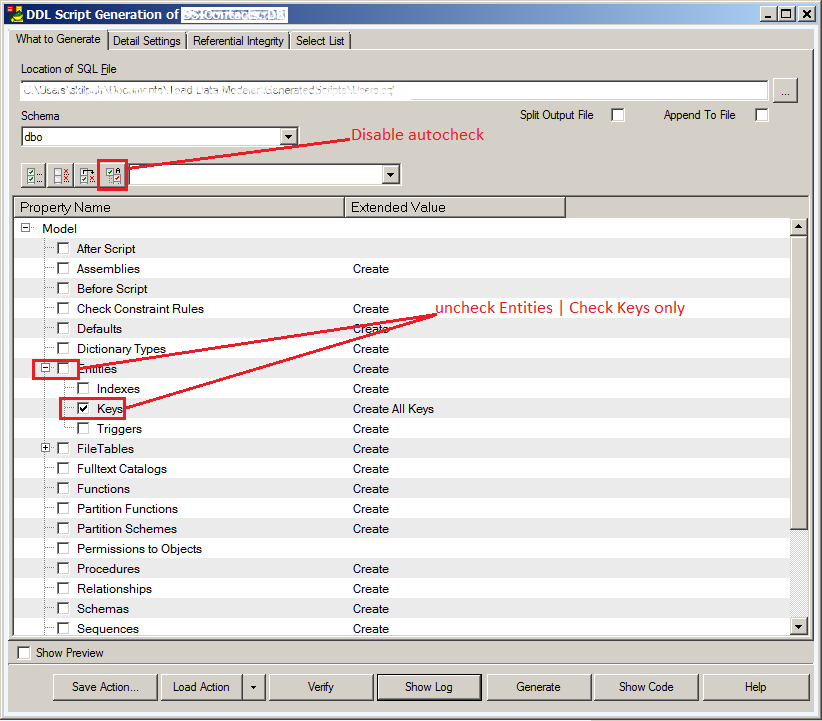Viewport: 822px width, 721px height.
Task: Uncheck the Keys checkbox
Action: click(84, 409)
